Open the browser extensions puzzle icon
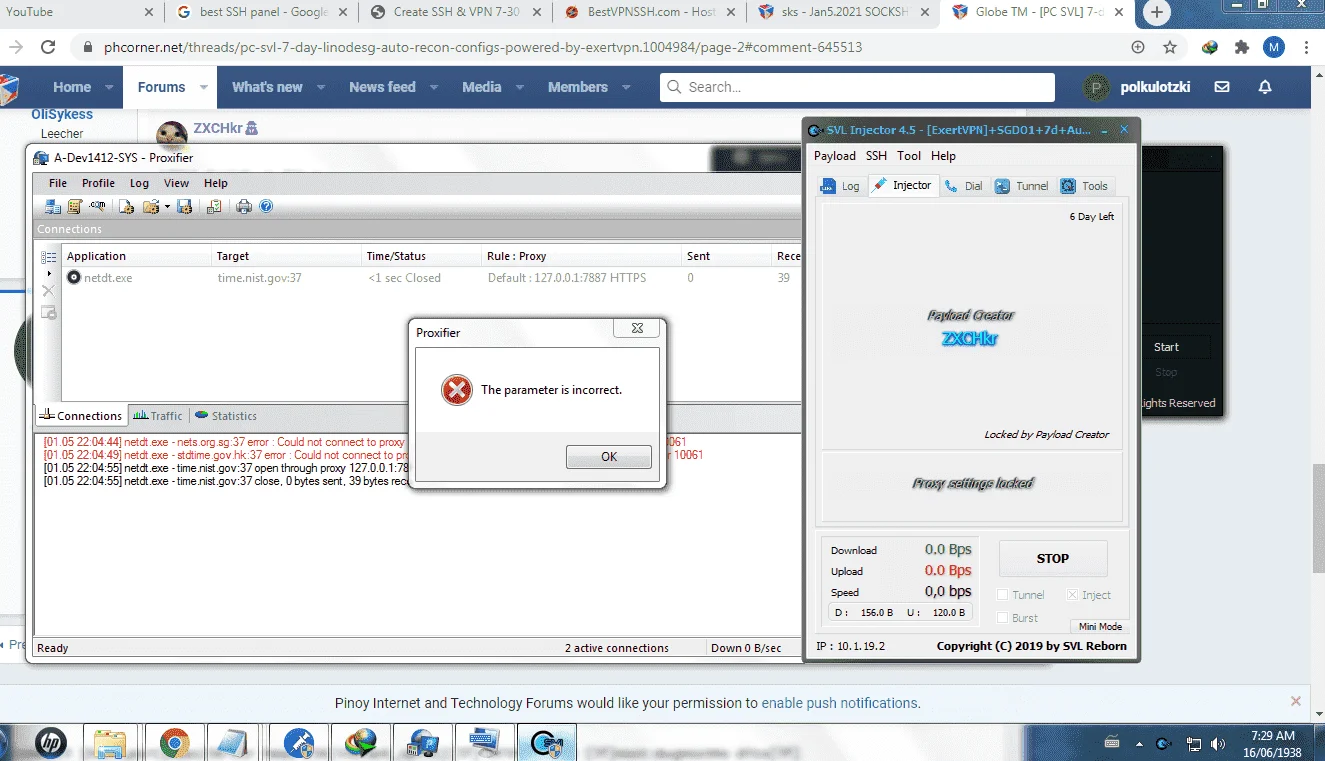 tap(1242, 47)
